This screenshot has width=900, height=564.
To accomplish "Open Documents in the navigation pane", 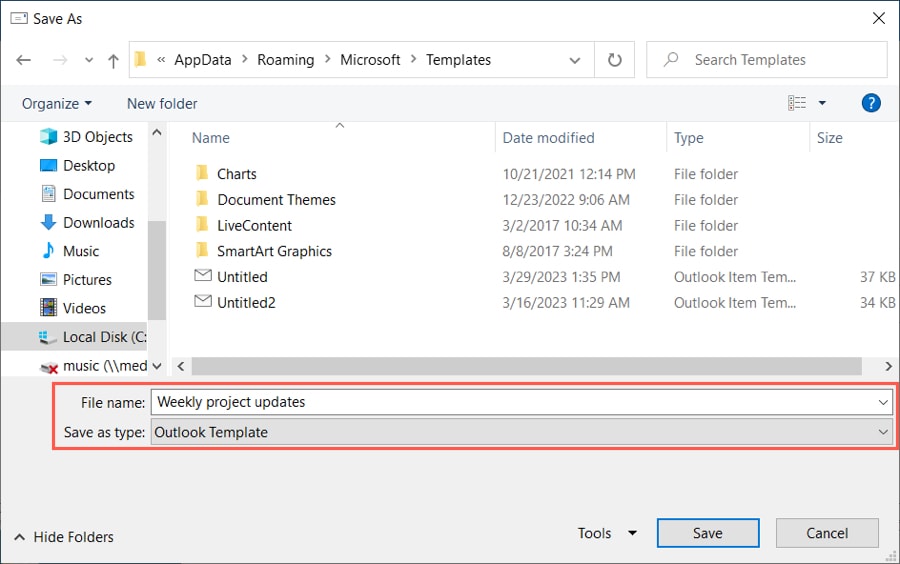I will (88, 194).
